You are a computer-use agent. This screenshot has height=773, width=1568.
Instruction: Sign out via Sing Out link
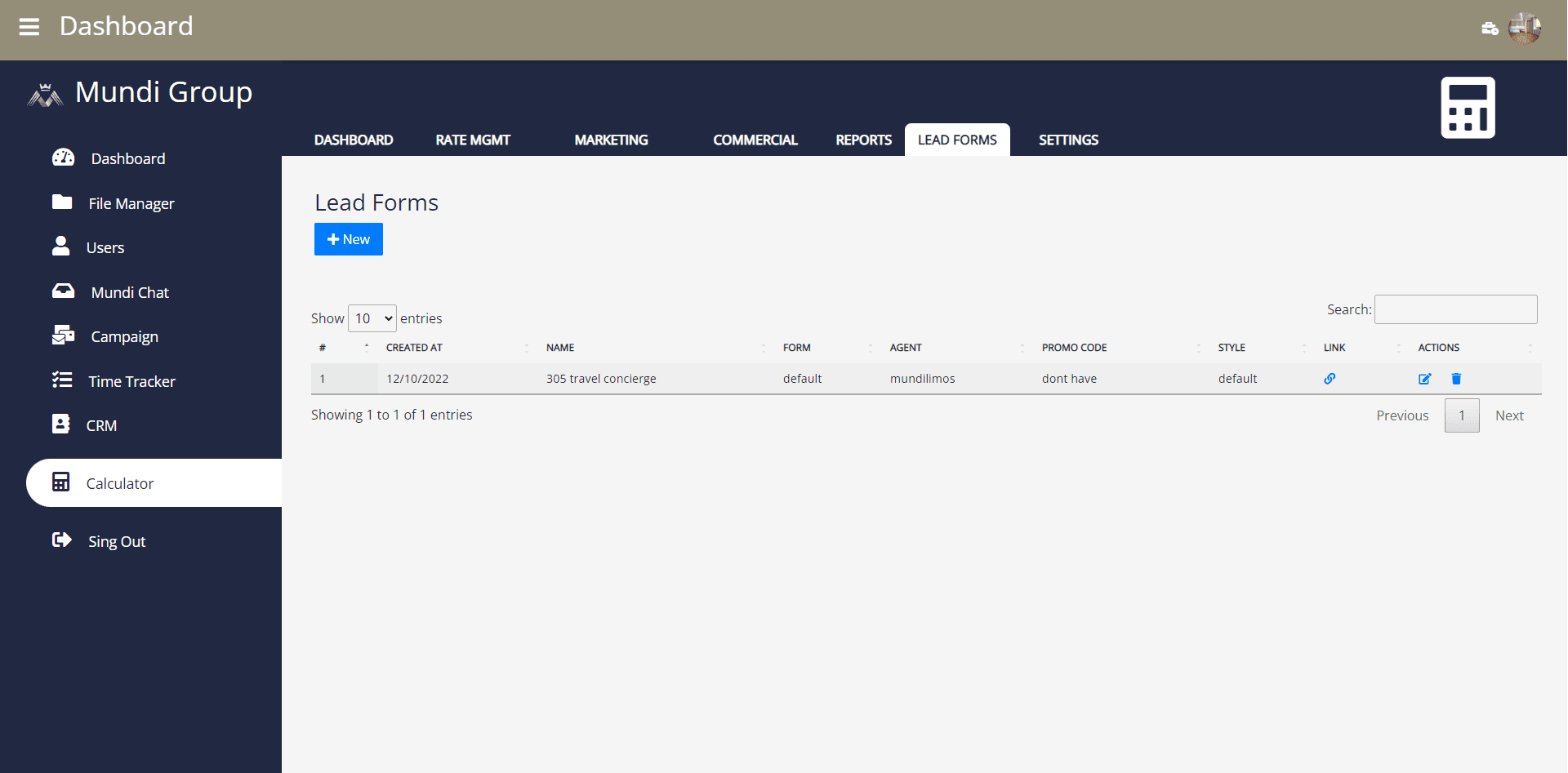117,541
